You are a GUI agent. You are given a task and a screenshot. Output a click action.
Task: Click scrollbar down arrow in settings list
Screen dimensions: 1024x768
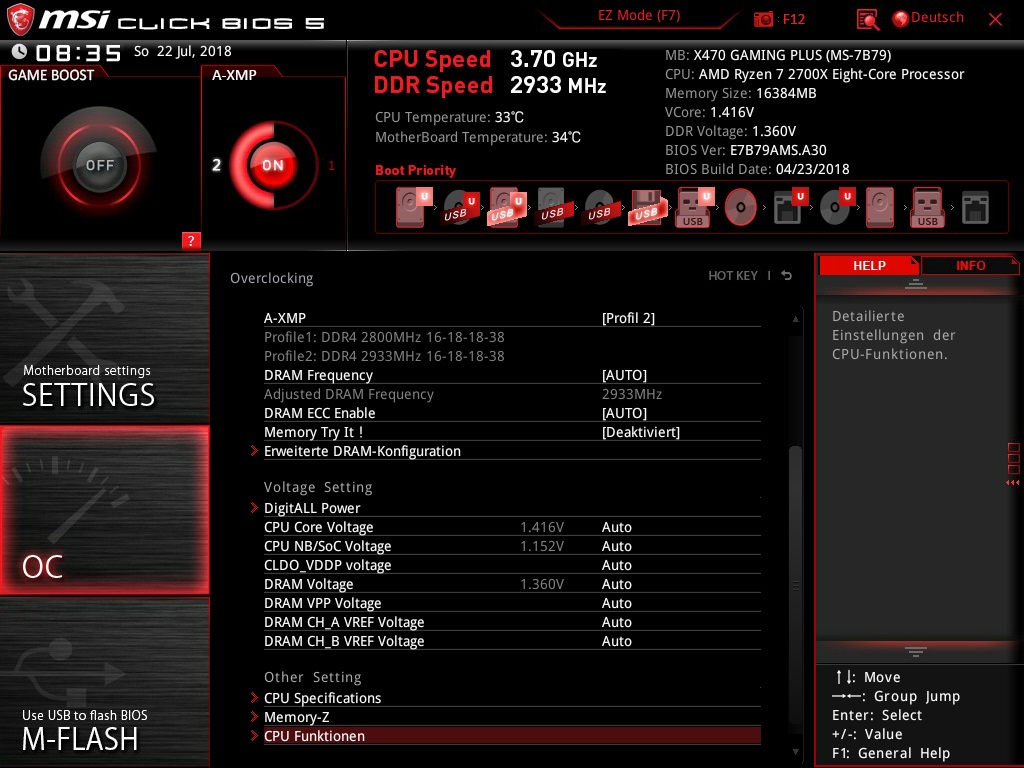click(x=795, y=752)
